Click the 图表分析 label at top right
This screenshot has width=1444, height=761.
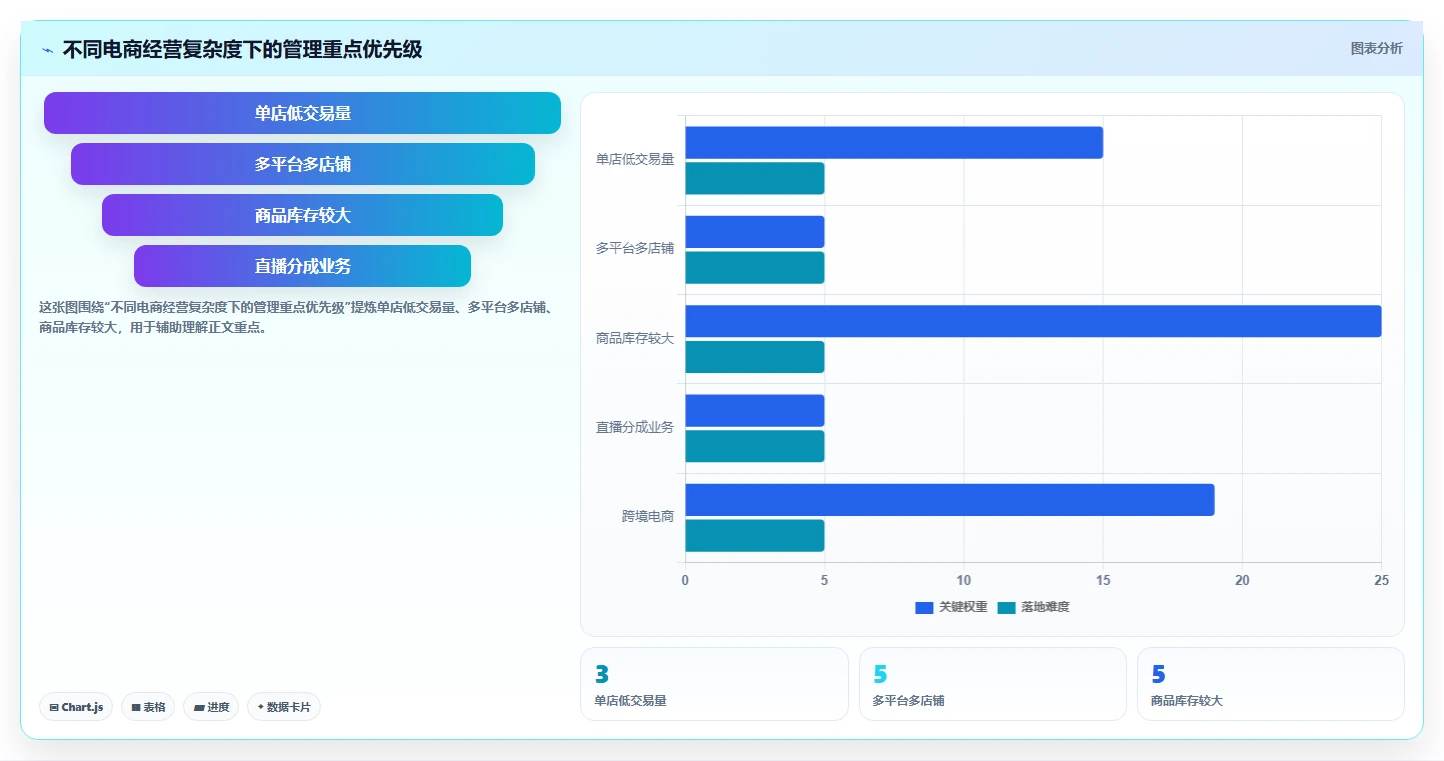click(x=1376, y=48)
